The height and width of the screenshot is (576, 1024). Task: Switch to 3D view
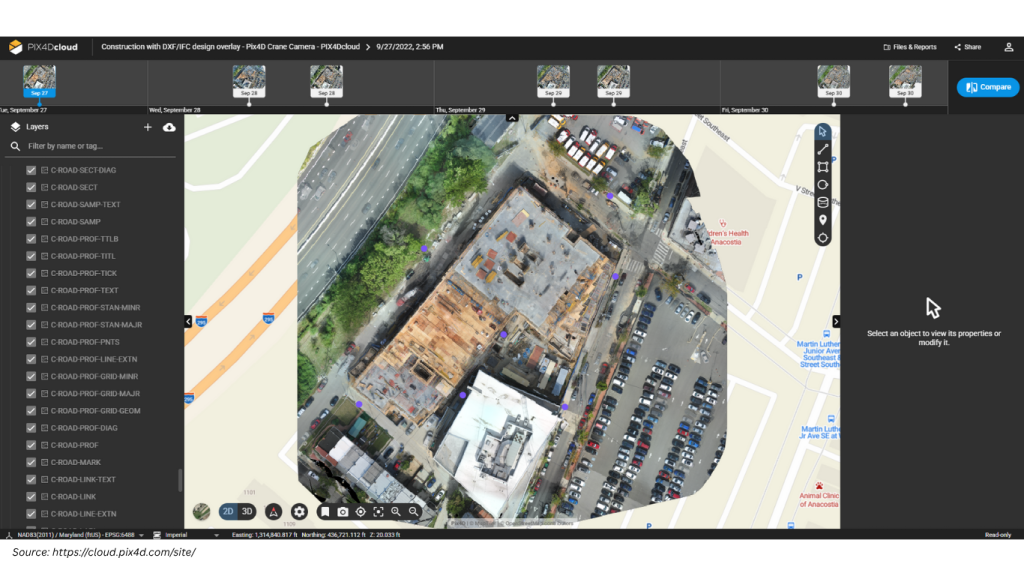pos(247,512)
